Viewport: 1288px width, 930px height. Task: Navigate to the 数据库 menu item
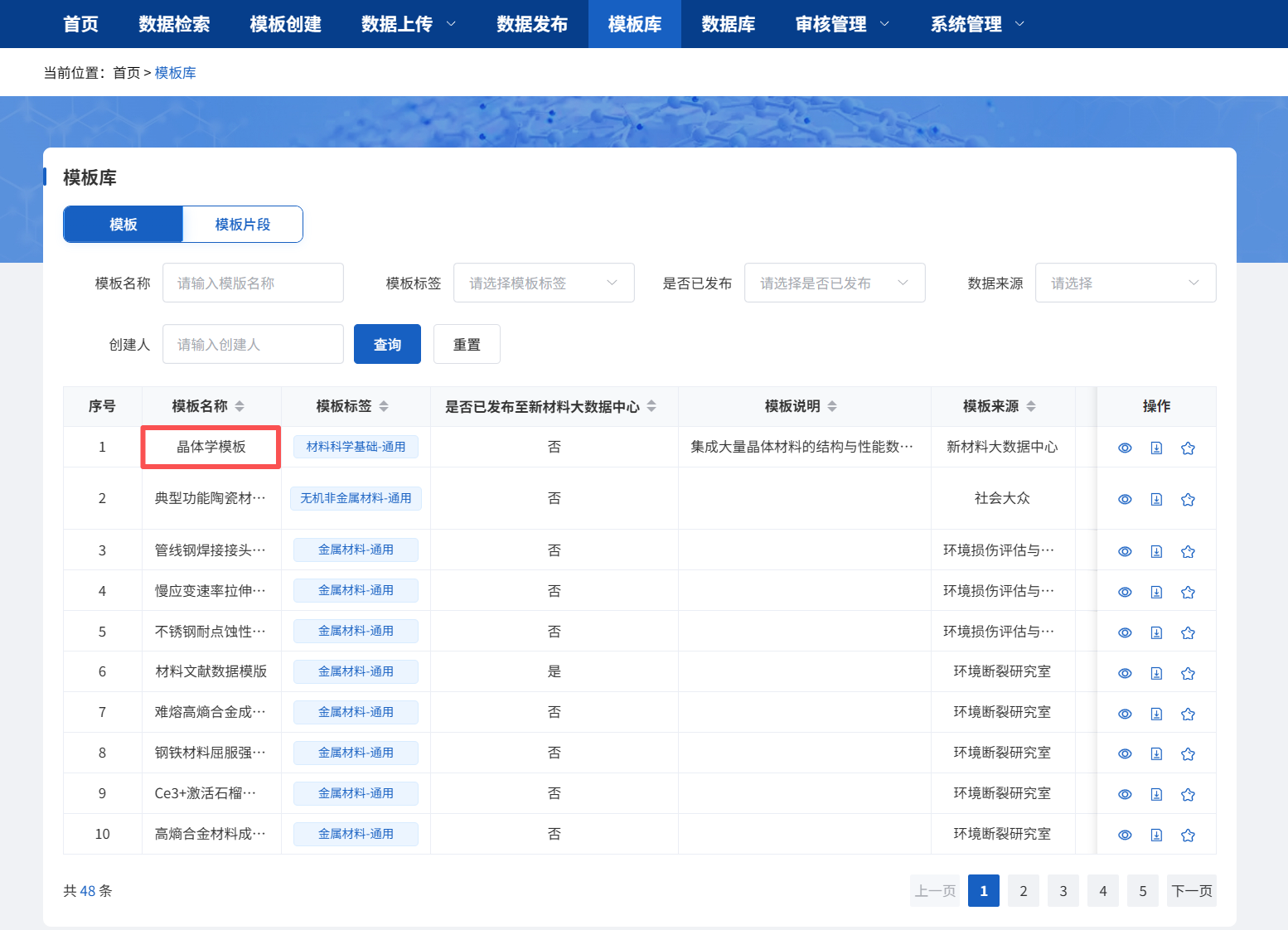click(x=726, y=24)
